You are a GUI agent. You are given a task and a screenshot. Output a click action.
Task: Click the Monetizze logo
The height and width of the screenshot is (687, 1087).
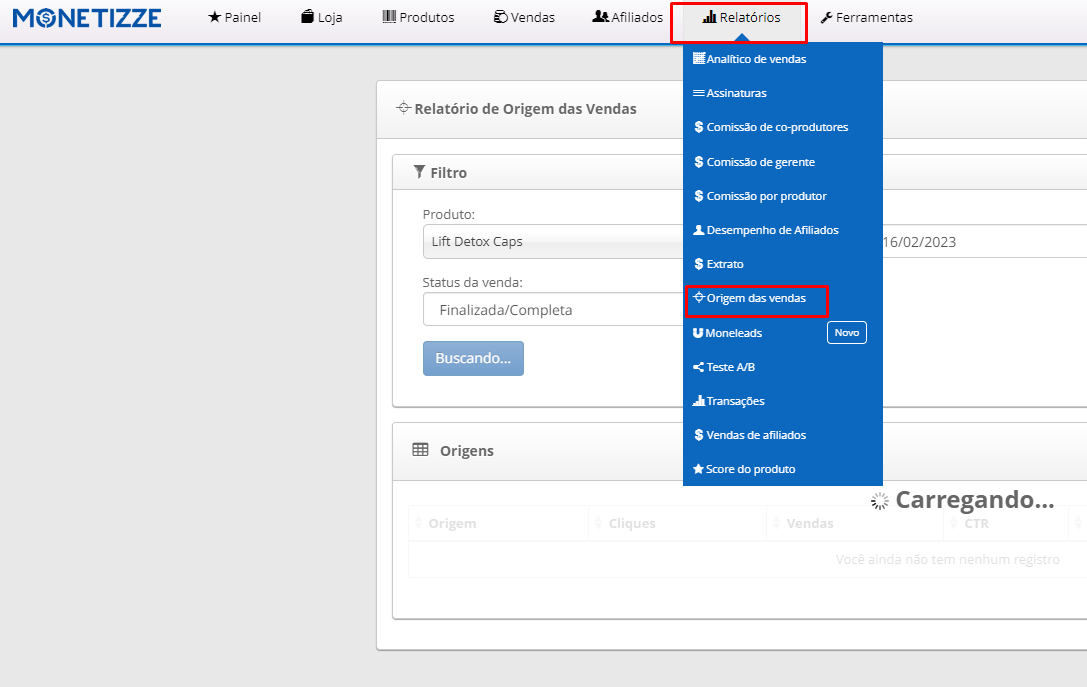coord(87,17)
